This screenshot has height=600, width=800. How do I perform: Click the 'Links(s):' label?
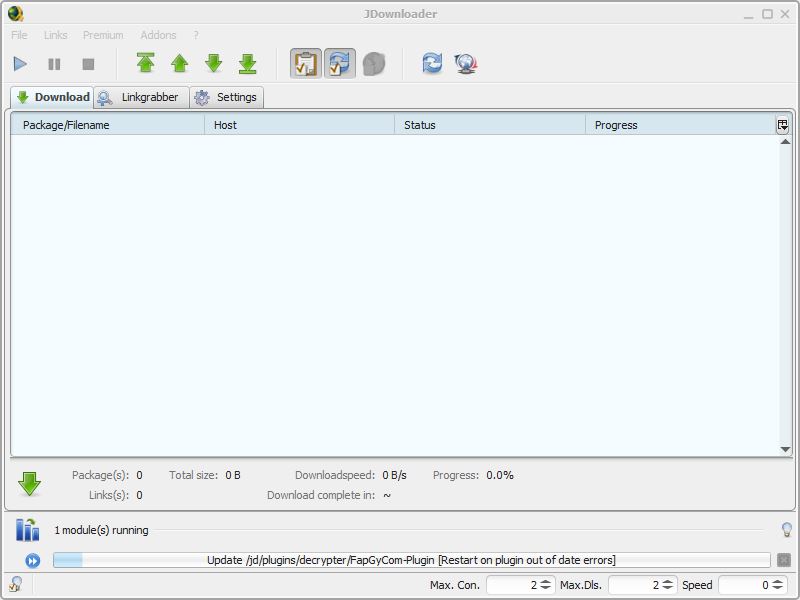tap(109, 495)
